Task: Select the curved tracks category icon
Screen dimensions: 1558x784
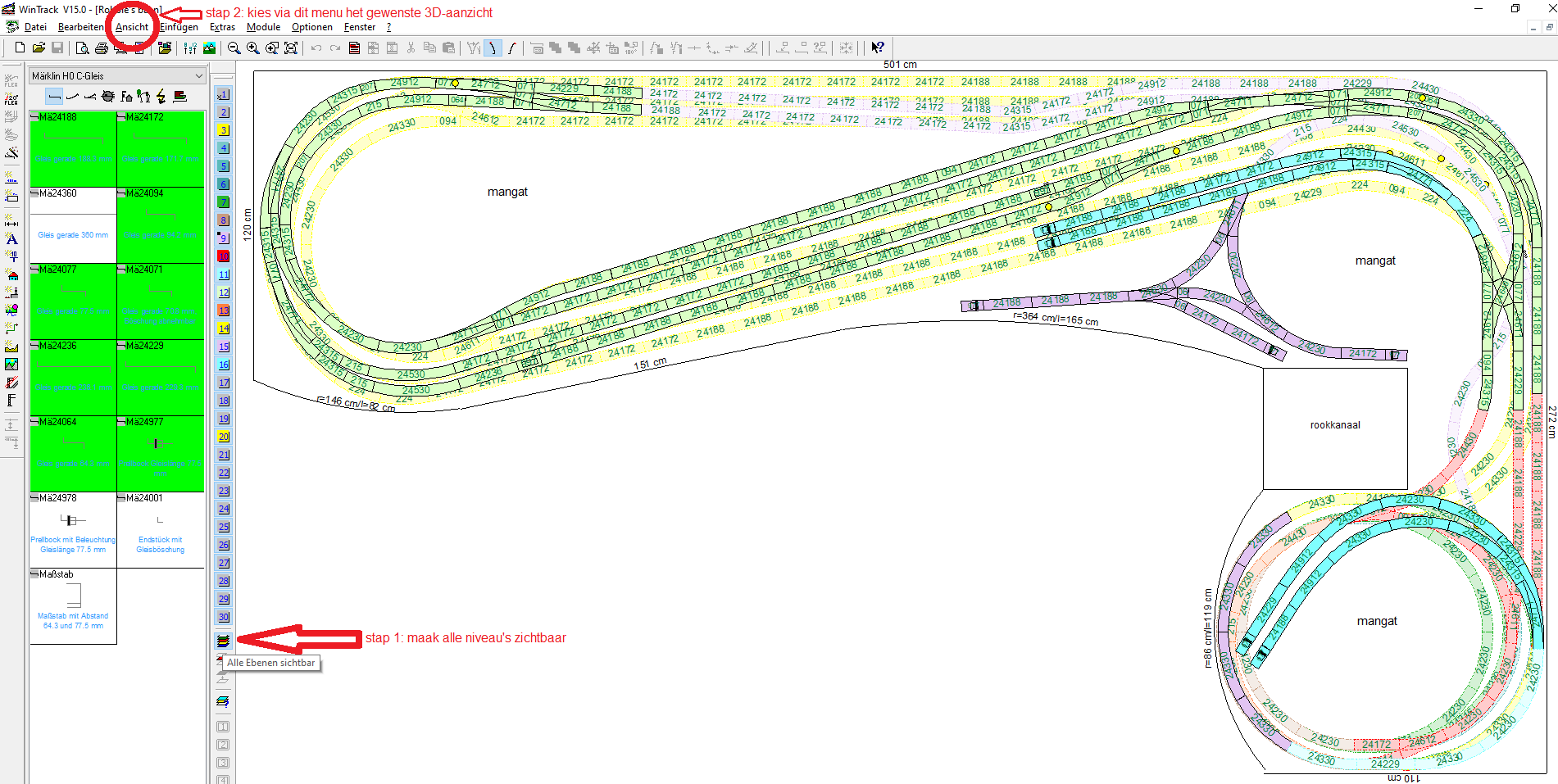Action: (72, 97)
